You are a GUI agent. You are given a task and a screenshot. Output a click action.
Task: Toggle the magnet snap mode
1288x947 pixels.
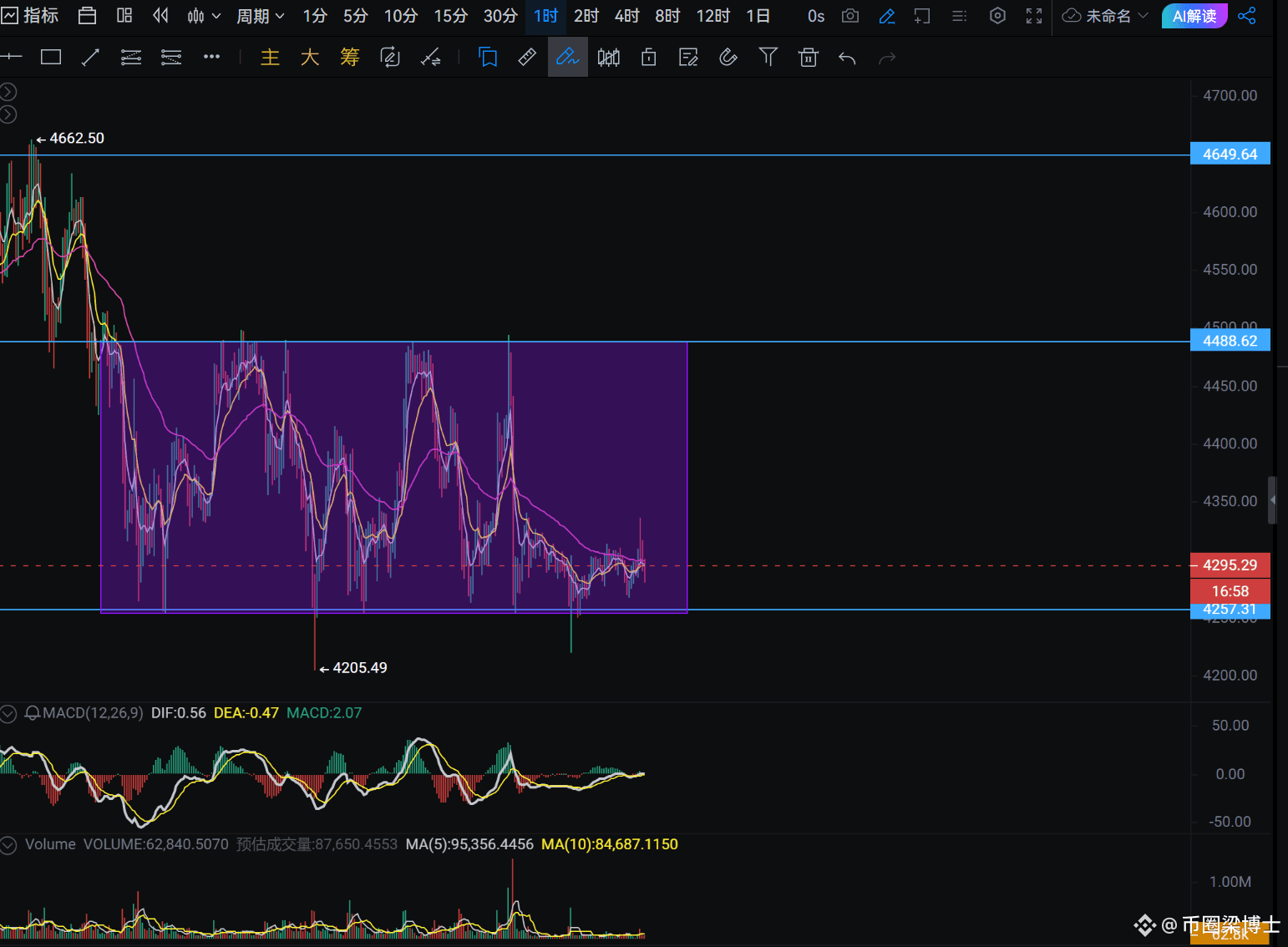728,58
